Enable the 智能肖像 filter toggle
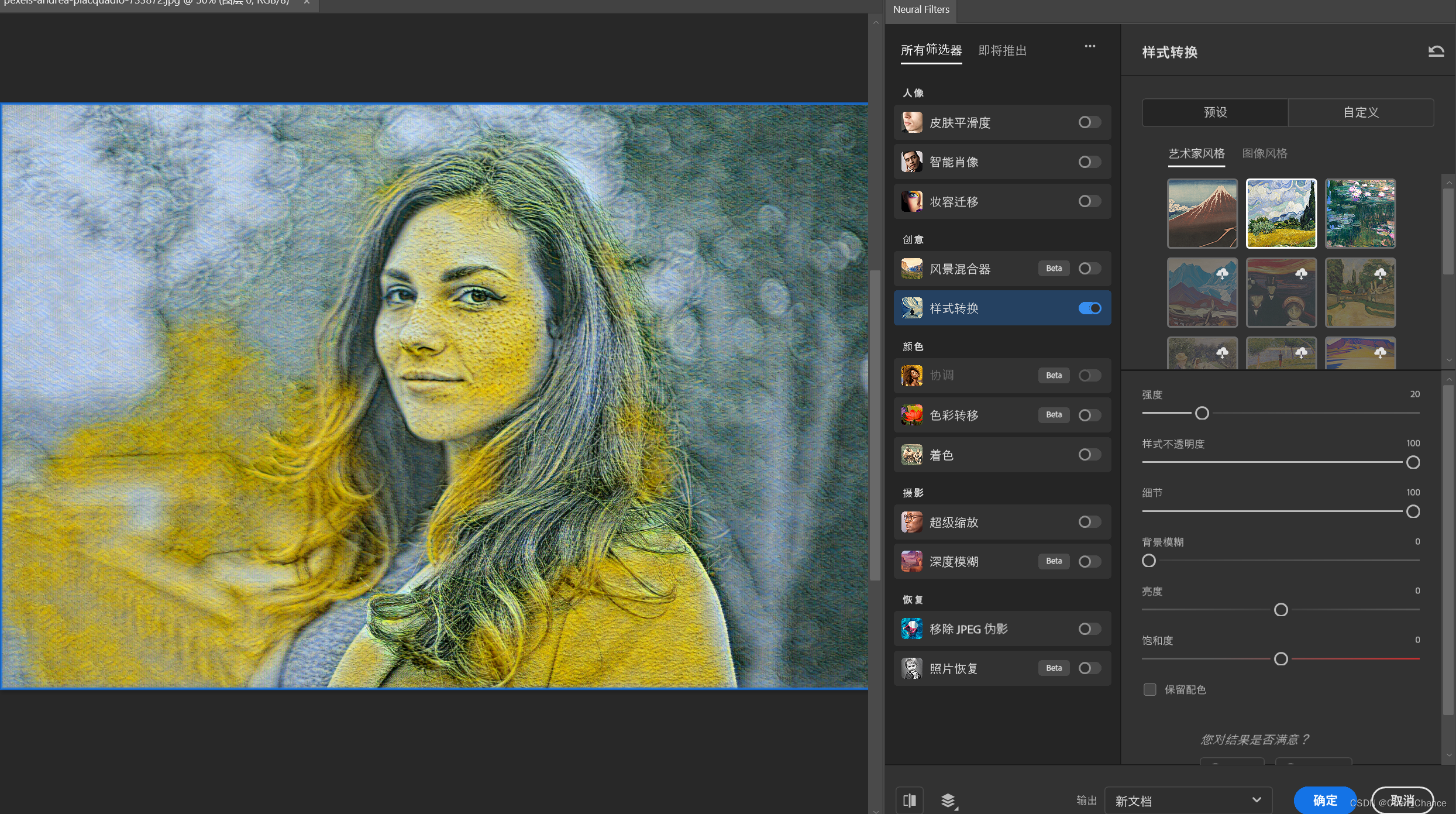1456x814 pixels. pos(1089,162)
